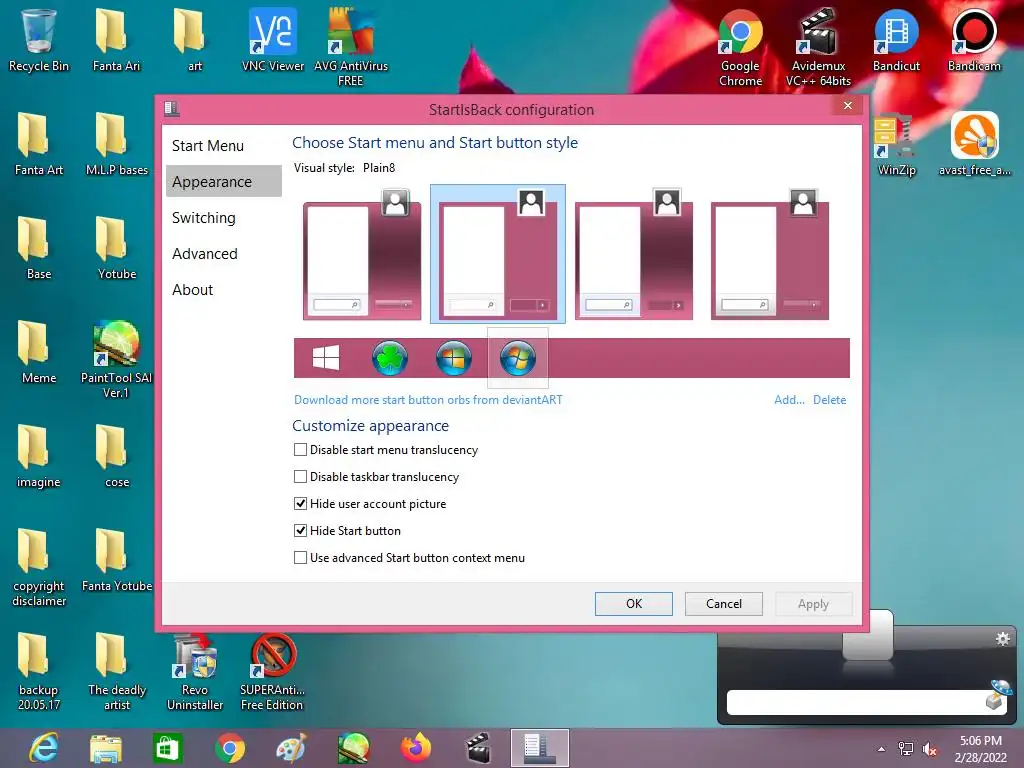Image resolution: width=1024 pixels, height=768 pixels.
Task: Choose the green clover start button orb
Action: [390, 358]
